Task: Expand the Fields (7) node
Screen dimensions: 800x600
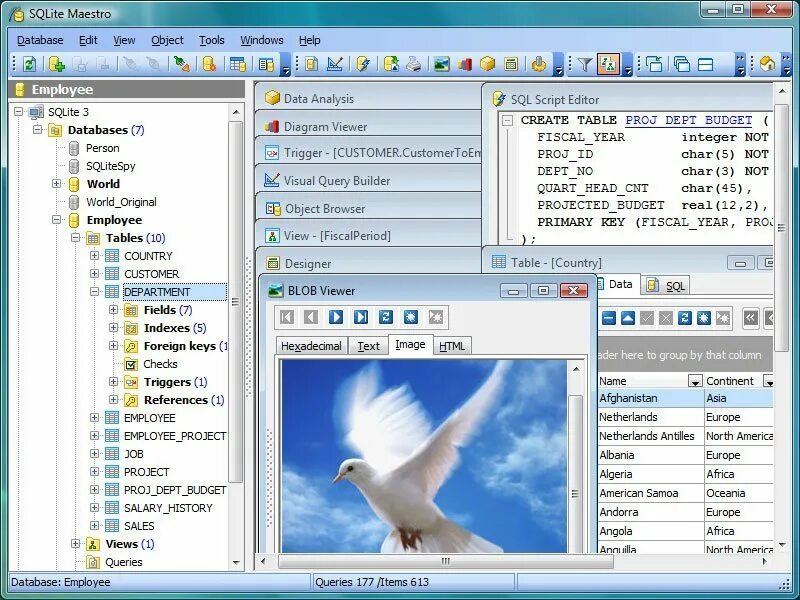Action: 113,309
